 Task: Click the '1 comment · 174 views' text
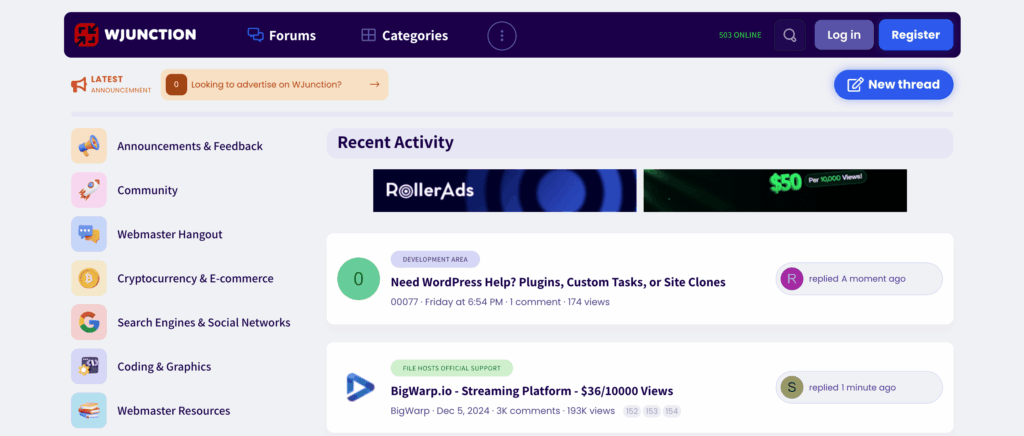tap(560, 302)
